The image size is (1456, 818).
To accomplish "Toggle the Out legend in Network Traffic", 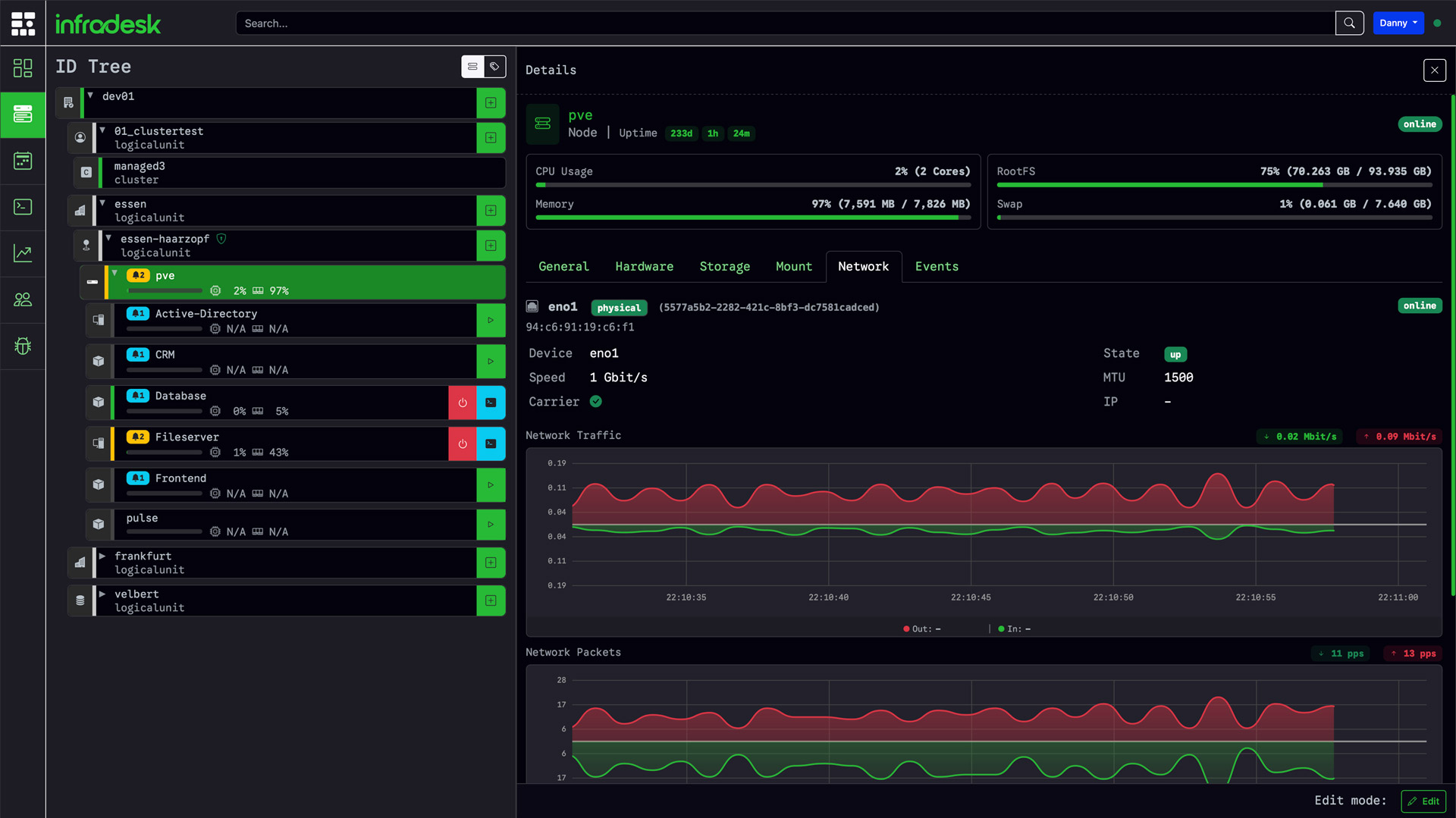I will (x=922, y=629).
